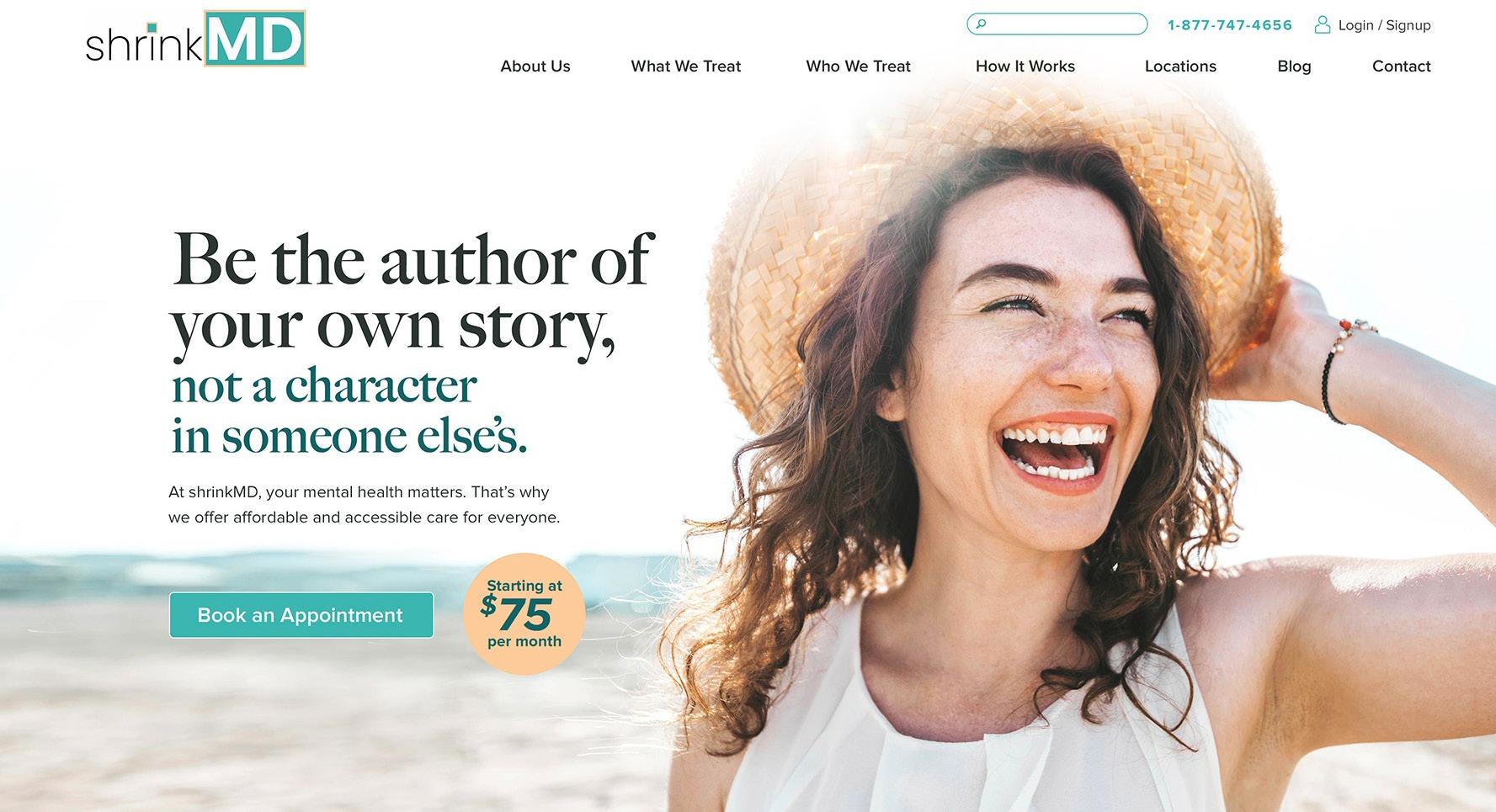Click the Login / Signup link
1496x812 pixels.
1384,25
